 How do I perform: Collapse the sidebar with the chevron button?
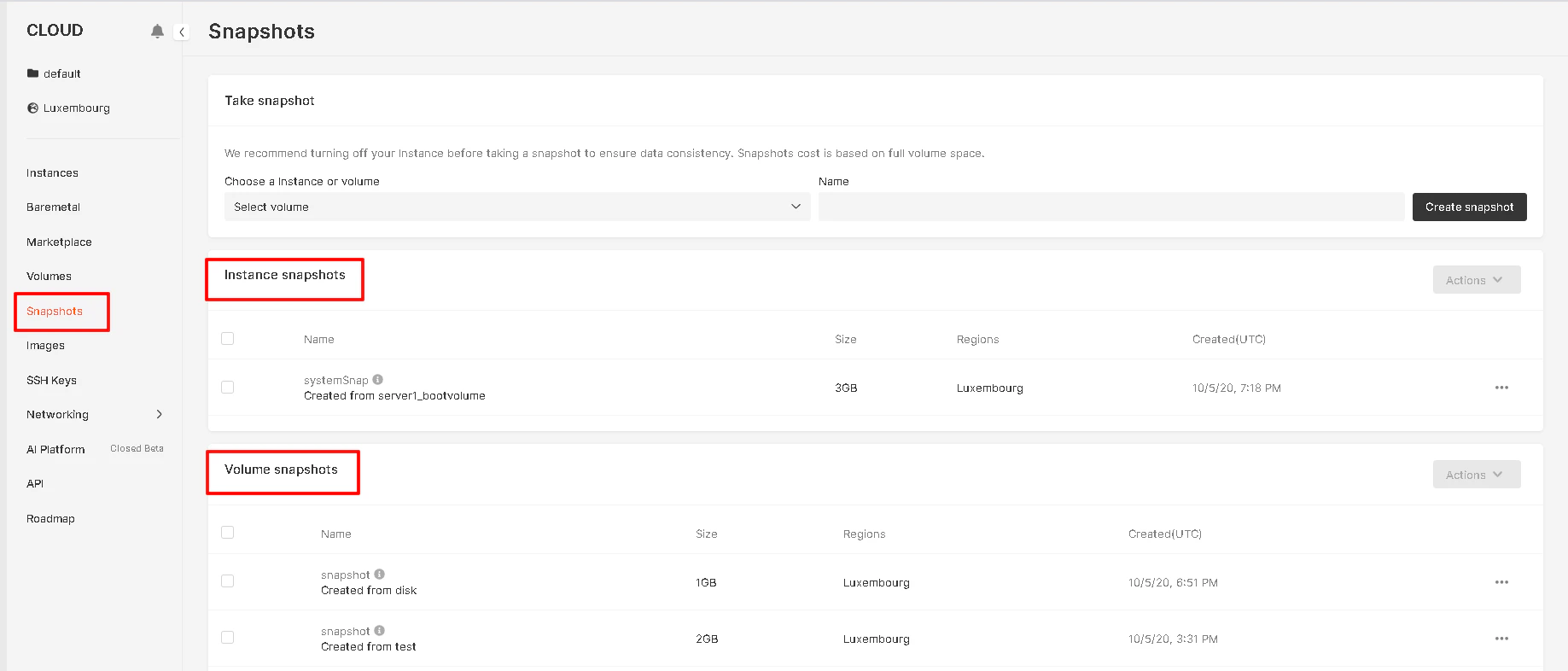(x=181, y=32)
